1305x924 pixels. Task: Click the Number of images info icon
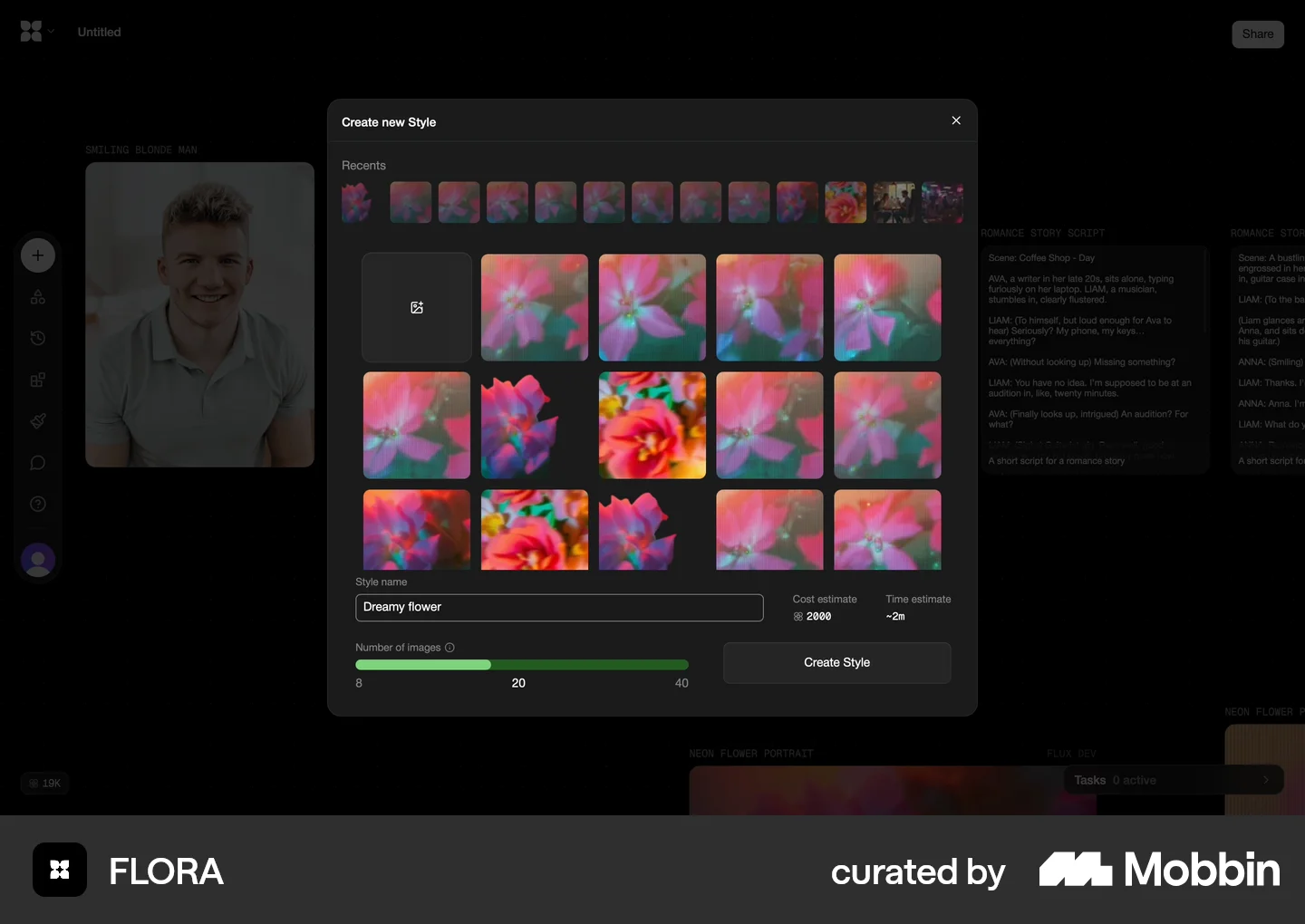450,648
